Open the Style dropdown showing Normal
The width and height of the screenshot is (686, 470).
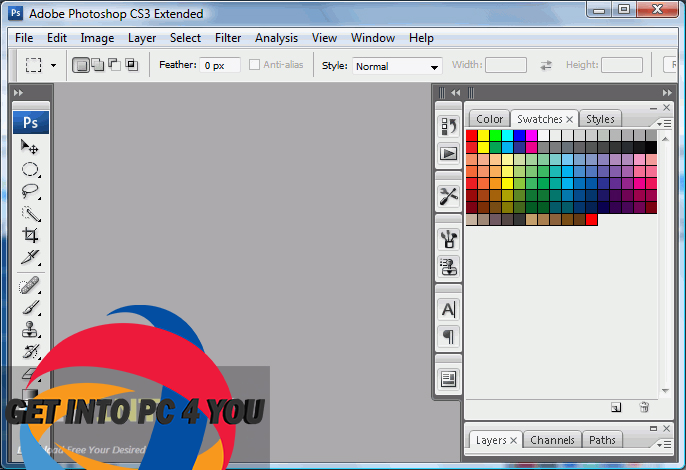(397, 66)
